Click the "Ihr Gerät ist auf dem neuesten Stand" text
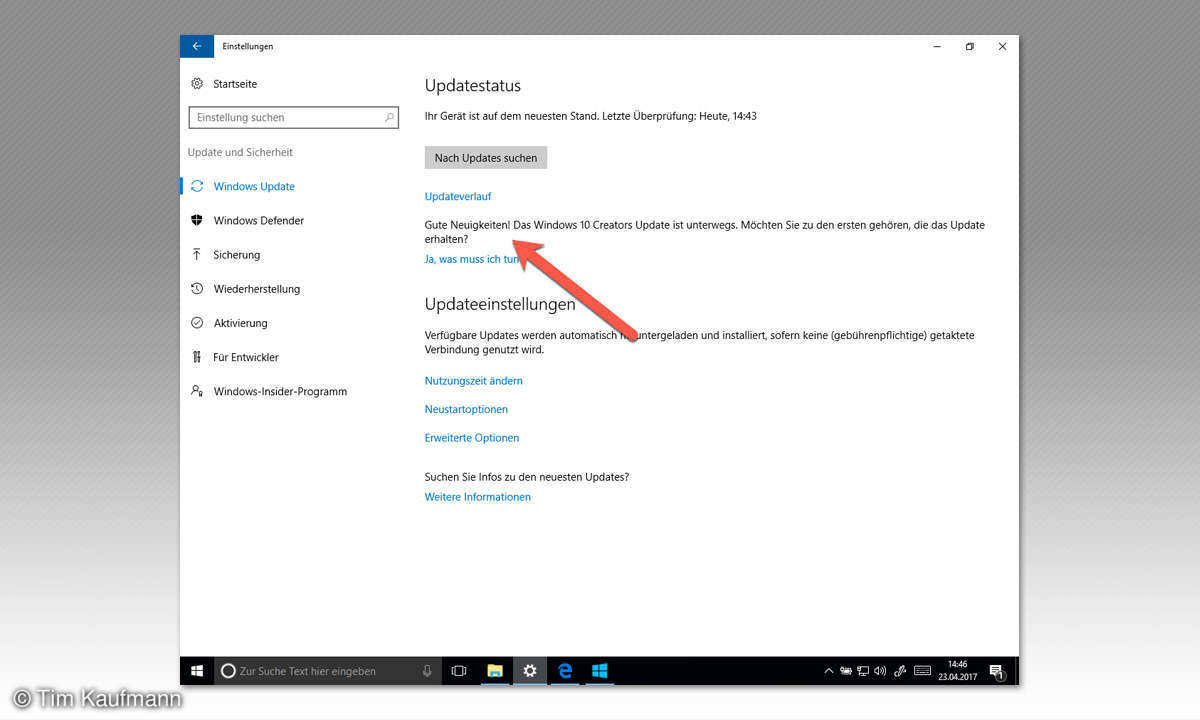This screenshot has height=720, width=1200. point(510,116)
